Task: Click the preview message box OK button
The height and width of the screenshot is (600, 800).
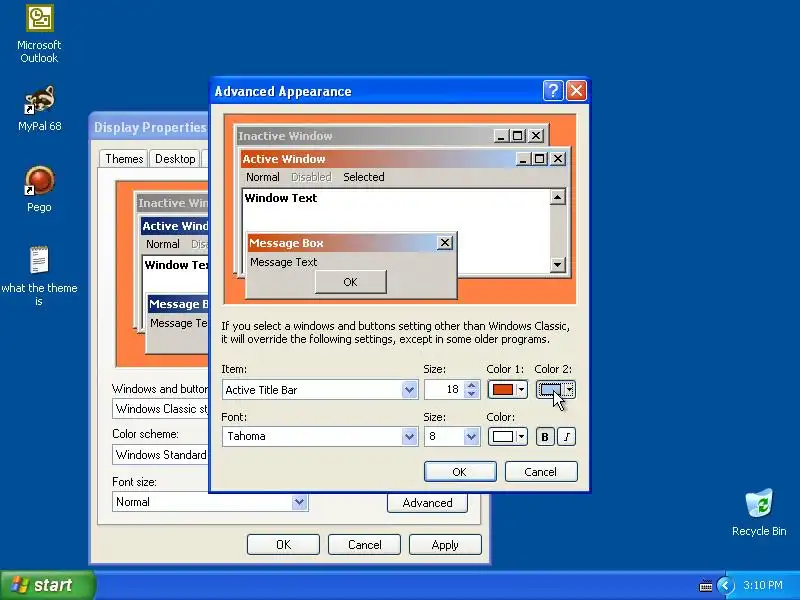Action: pyautogui.click(x=351, y=282)
